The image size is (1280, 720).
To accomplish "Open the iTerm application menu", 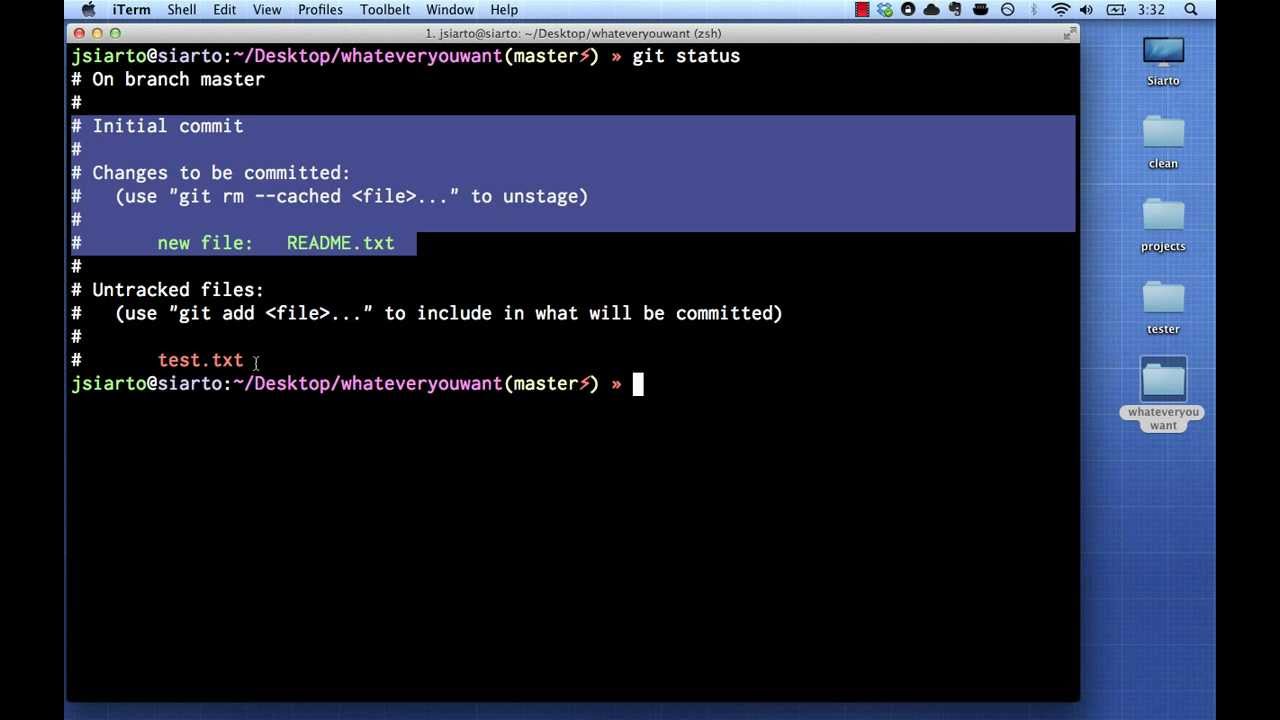I will pos(131,10).
